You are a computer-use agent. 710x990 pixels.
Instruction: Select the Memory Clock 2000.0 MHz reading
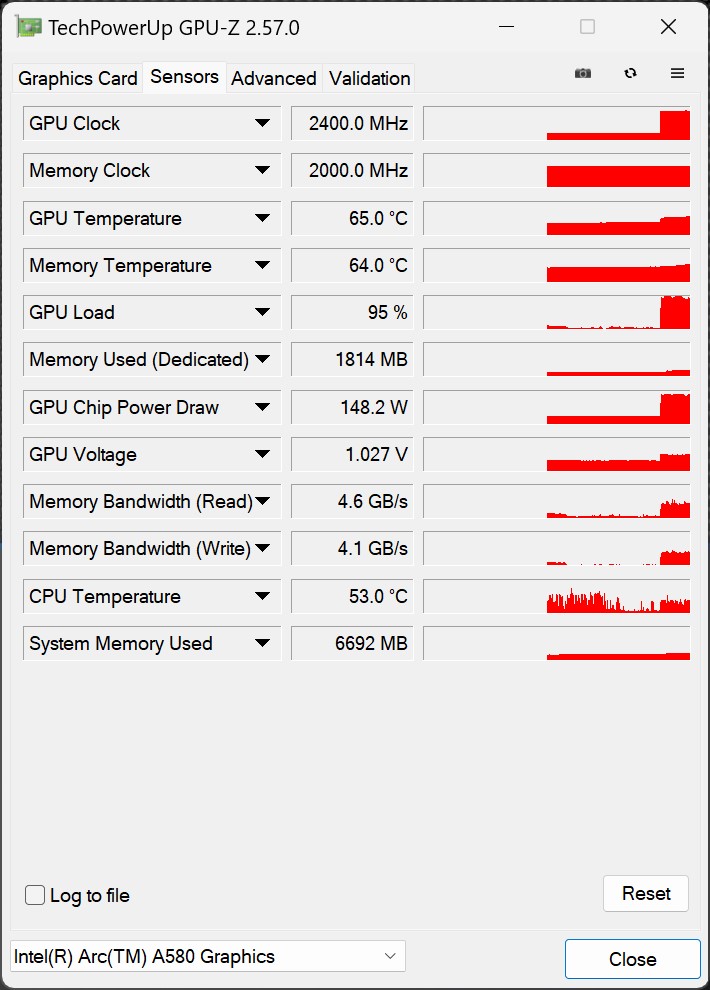352,170
